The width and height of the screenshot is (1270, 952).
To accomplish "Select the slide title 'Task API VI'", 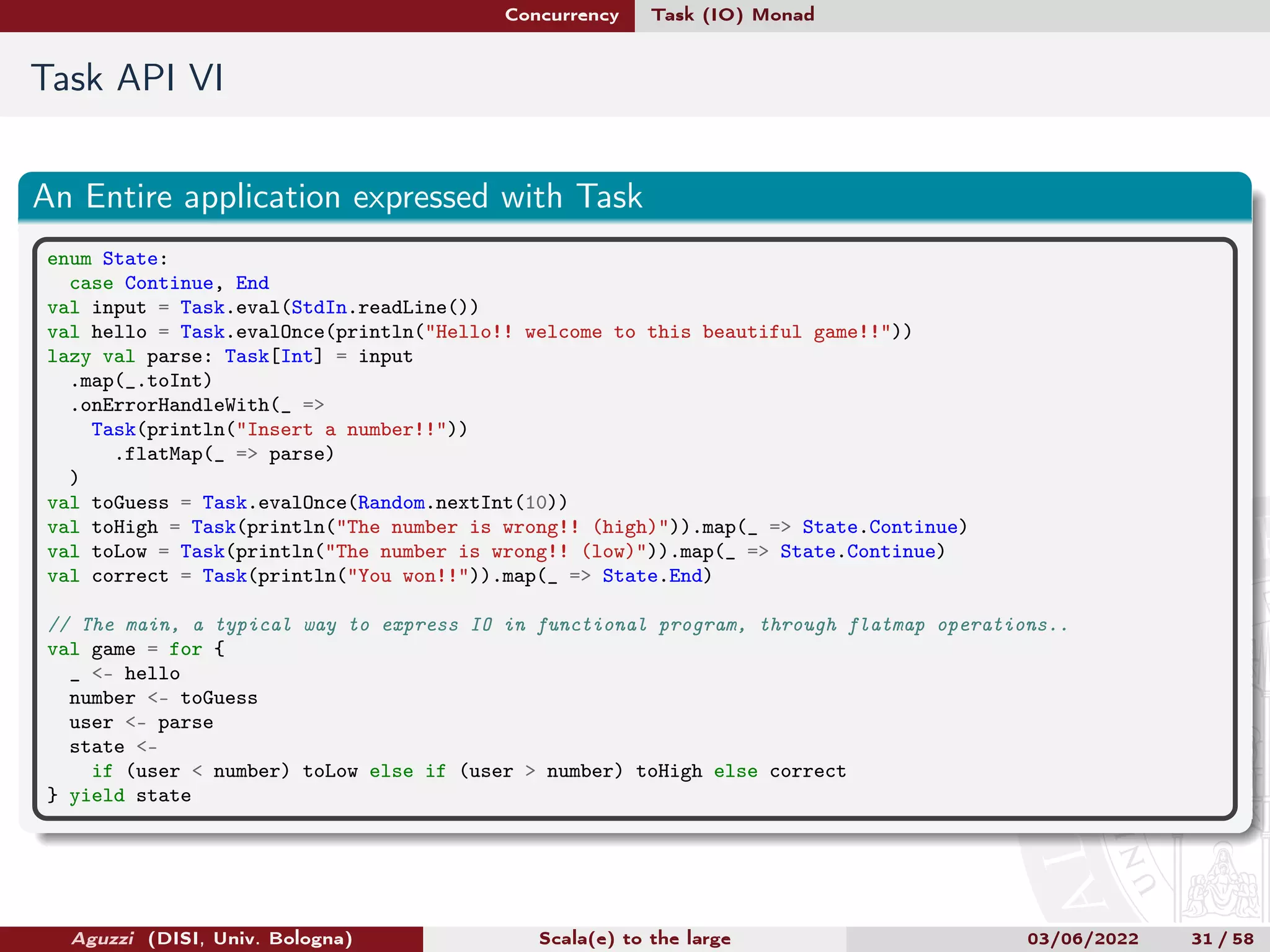I will (127, 78).
